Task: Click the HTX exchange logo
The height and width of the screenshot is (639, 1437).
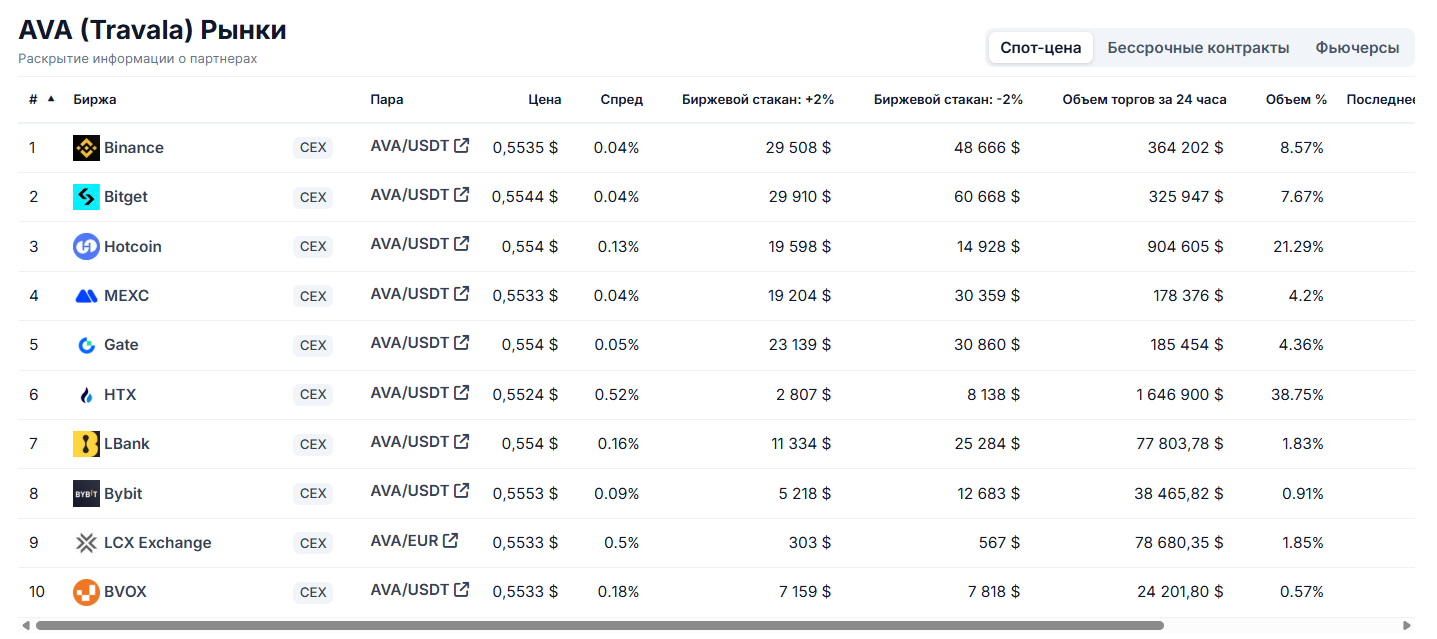Action: tap(87, 395)
